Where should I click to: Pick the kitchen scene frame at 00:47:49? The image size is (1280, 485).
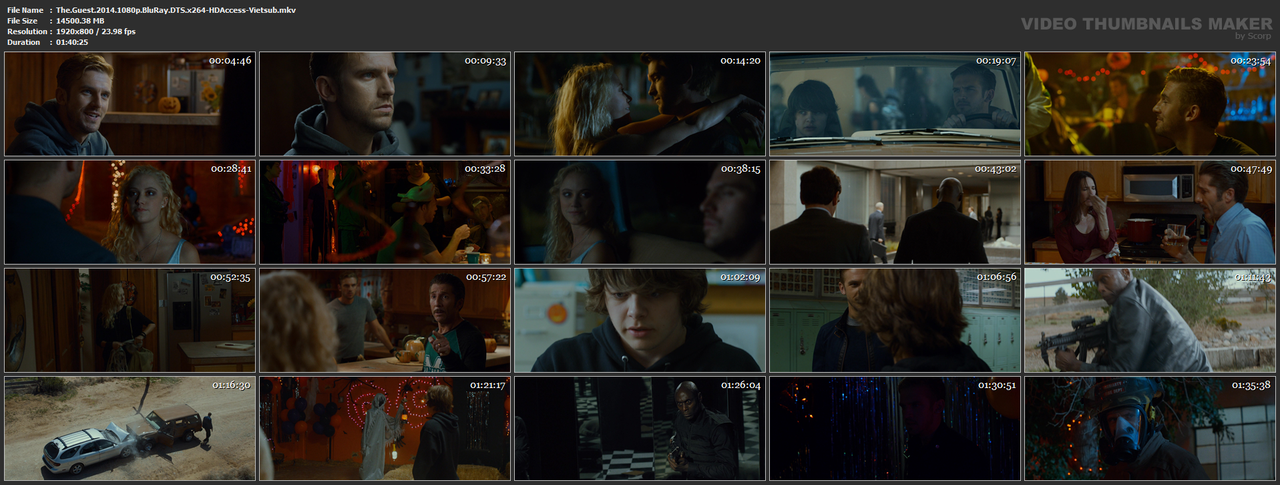1150,212
